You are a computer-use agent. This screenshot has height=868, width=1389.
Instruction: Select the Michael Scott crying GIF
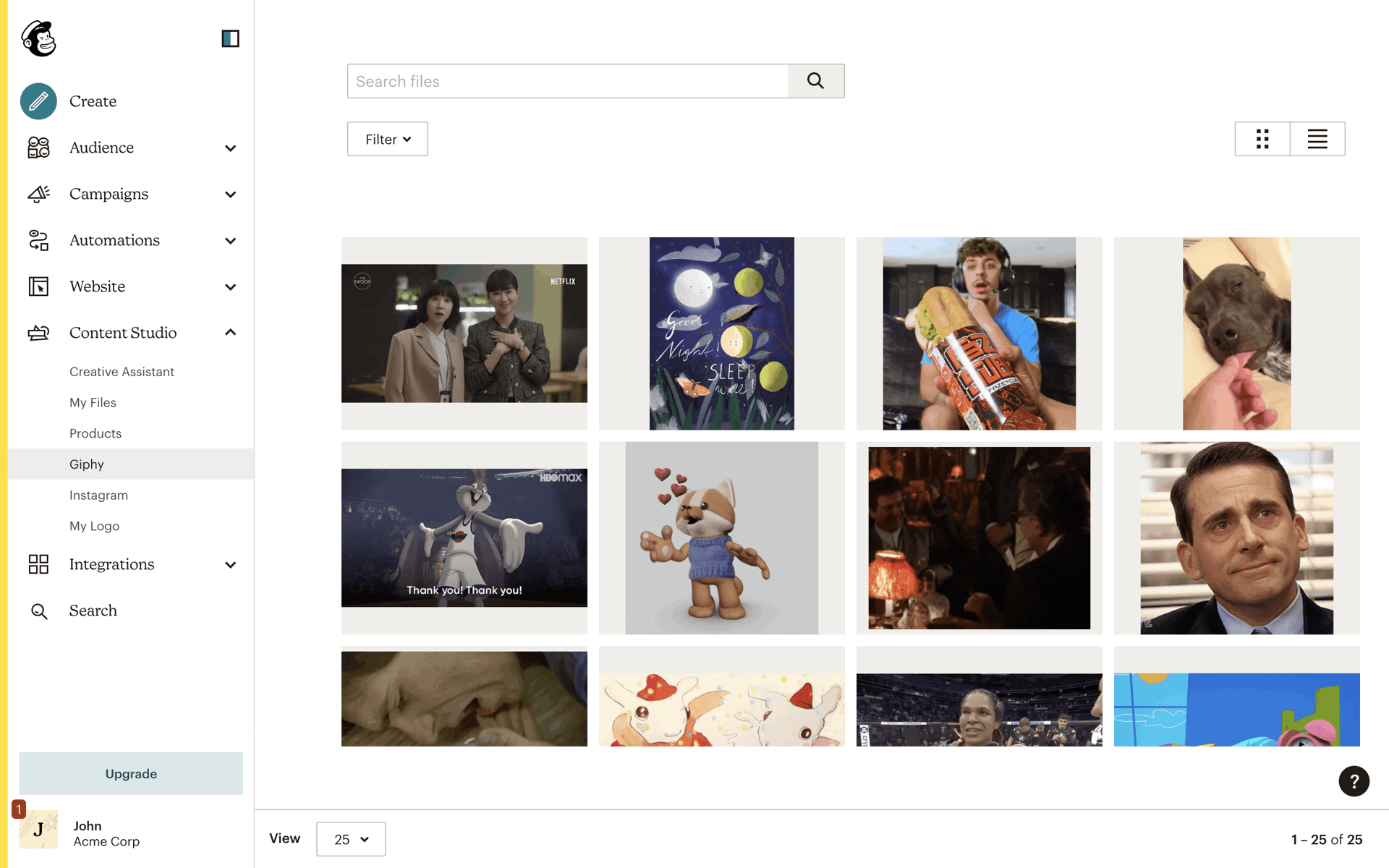(1237, 538)
